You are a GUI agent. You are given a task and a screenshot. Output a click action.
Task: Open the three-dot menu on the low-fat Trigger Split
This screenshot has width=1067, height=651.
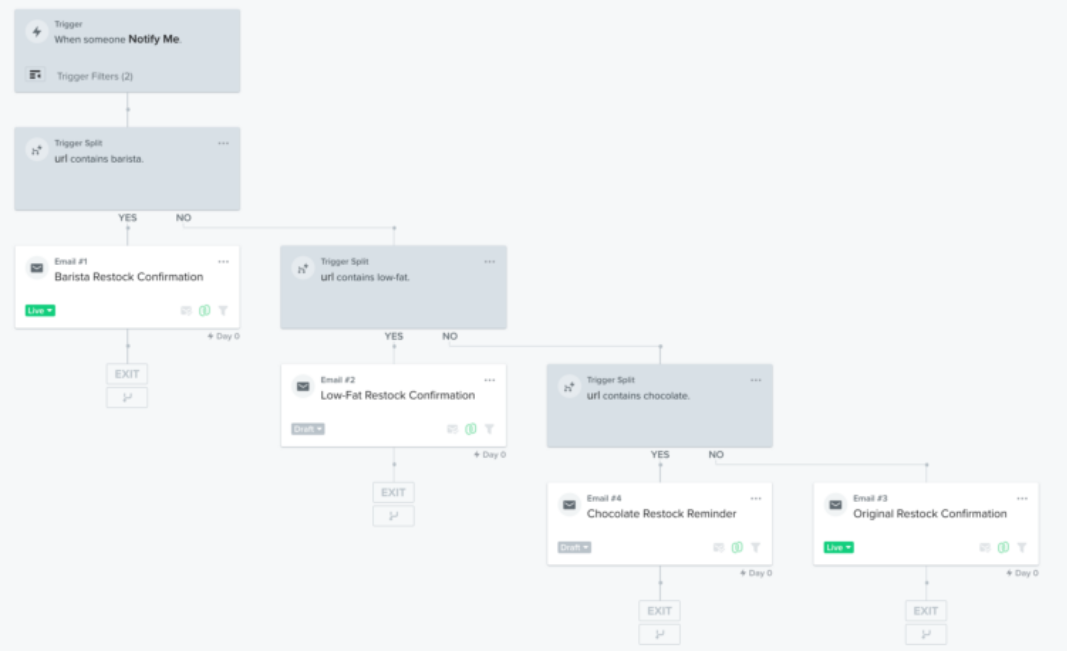coord(489,262)
